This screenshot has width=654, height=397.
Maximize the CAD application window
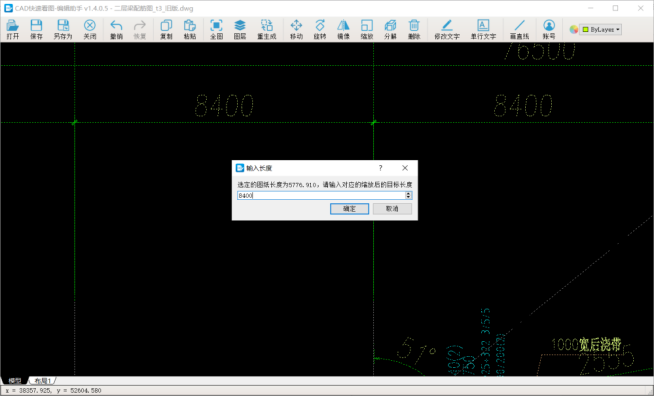pyautogui.click(x=615, y=8)
